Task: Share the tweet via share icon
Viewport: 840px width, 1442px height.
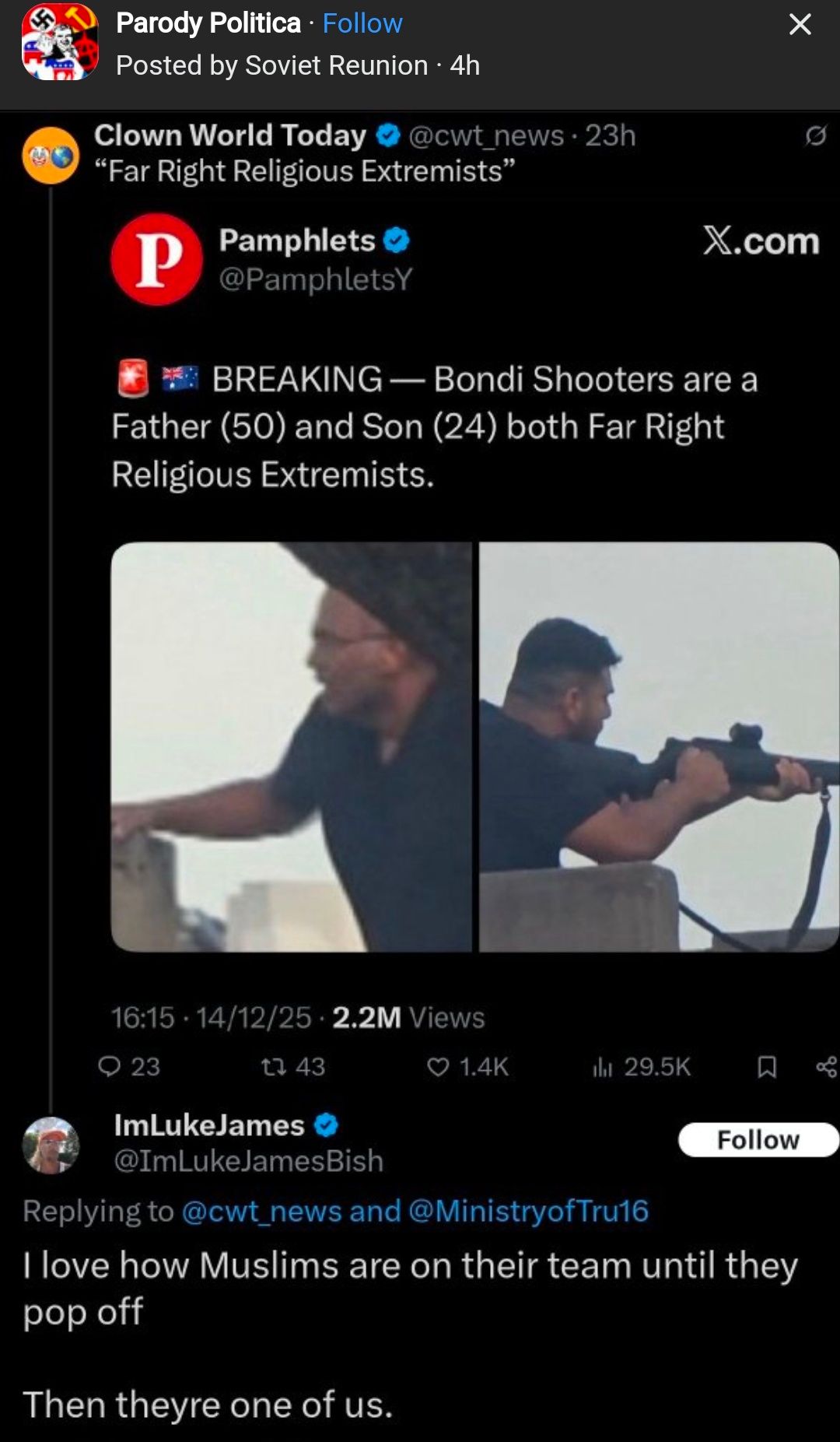Action: pyautogui.click(x=826, y=1066)
